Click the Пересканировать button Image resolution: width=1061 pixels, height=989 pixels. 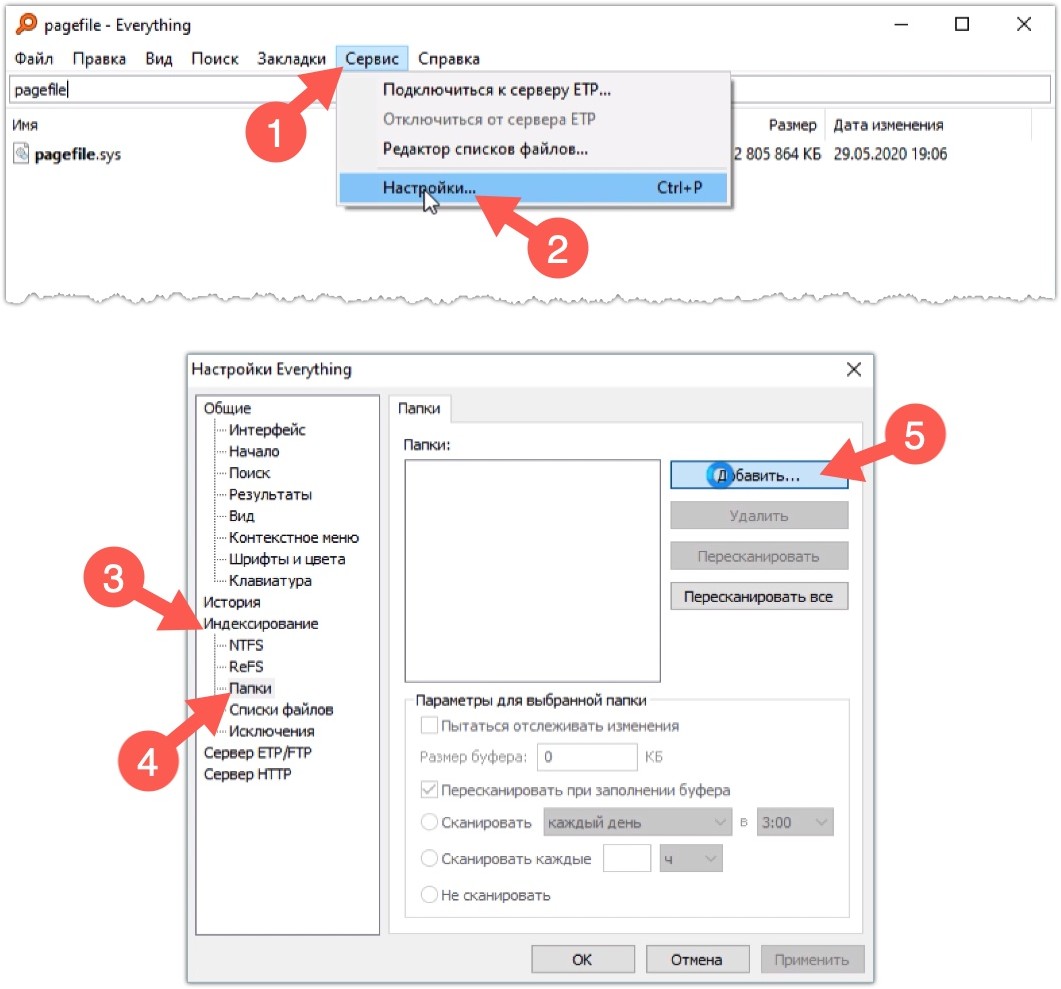(759, 557)
